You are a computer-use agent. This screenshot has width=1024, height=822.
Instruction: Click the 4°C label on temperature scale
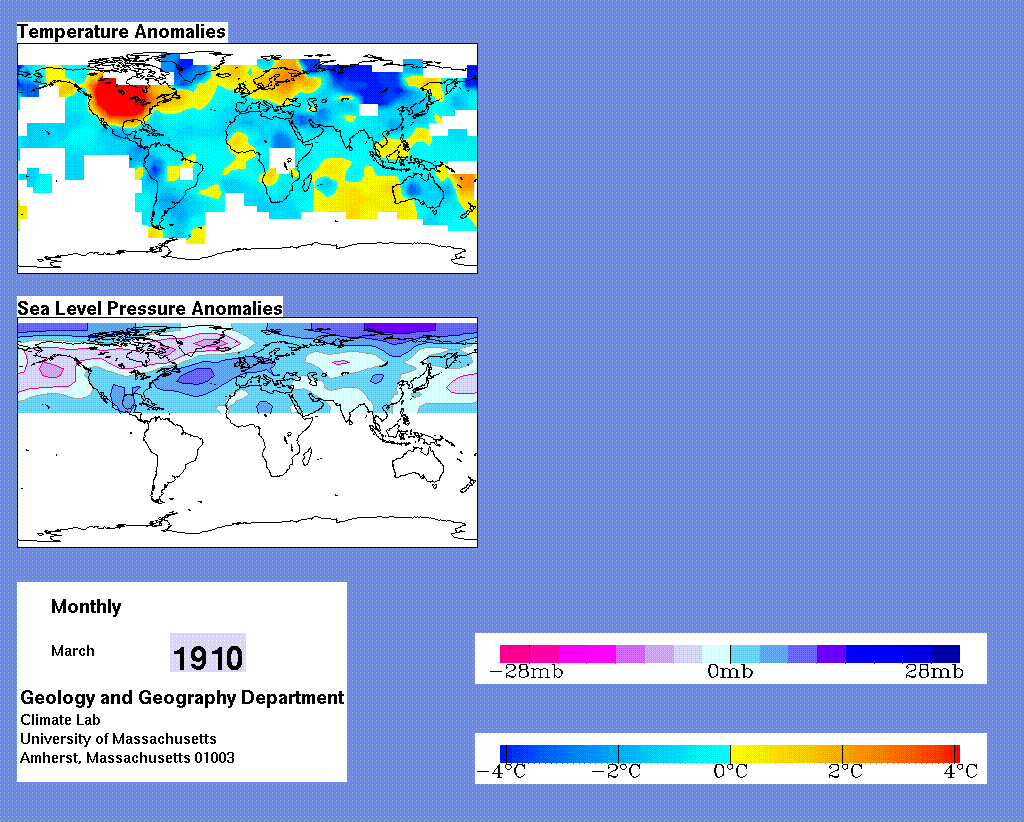[961, 772]
